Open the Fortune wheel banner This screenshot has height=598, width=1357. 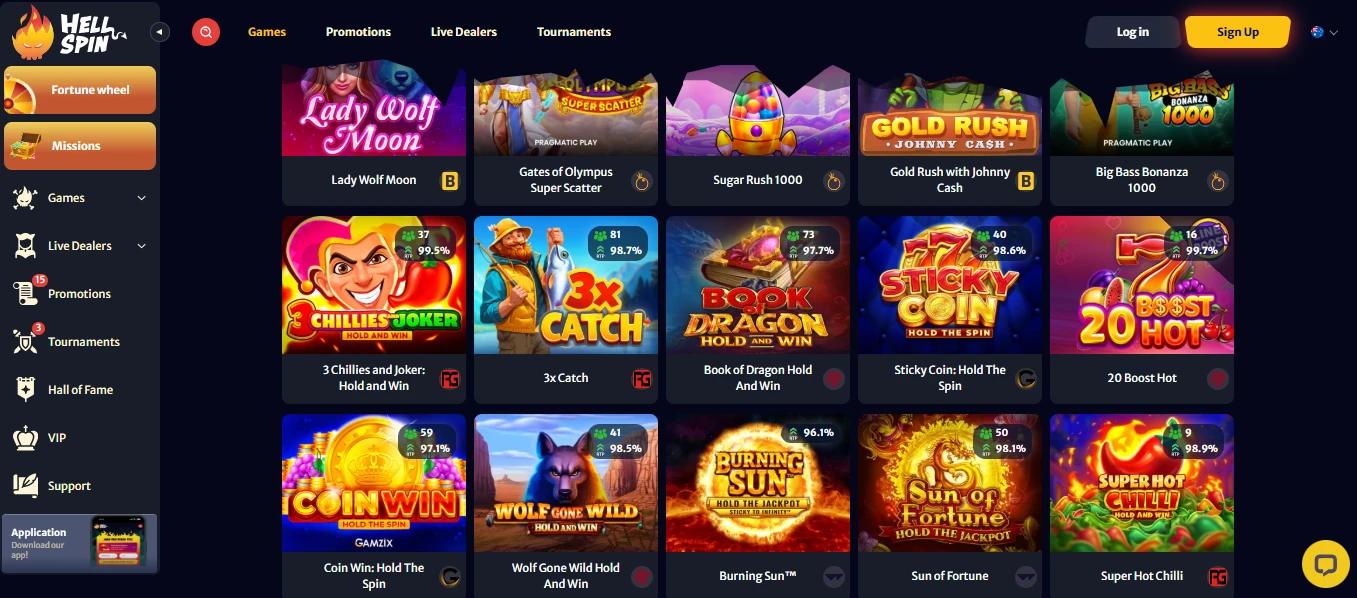(80, 90)
